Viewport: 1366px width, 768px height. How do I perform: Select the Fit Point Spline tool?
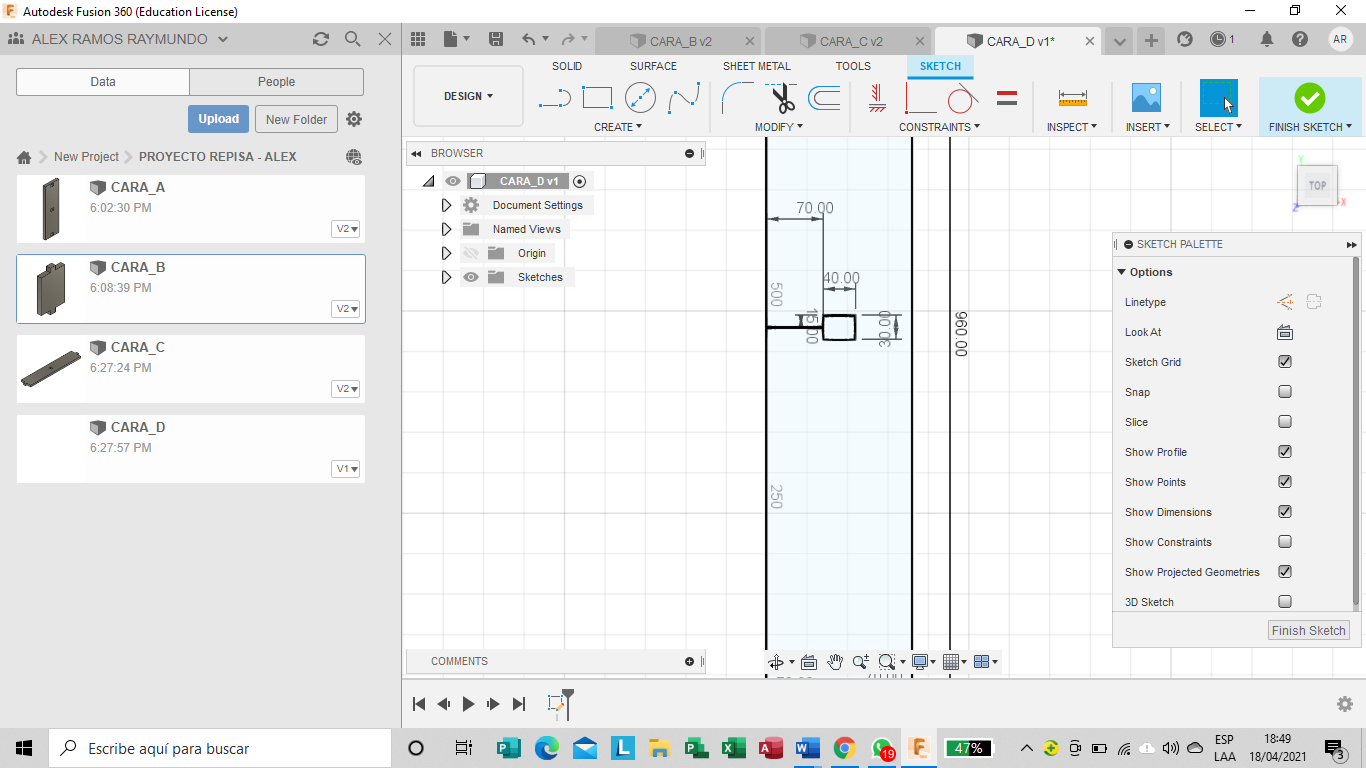tap(684, 97)
